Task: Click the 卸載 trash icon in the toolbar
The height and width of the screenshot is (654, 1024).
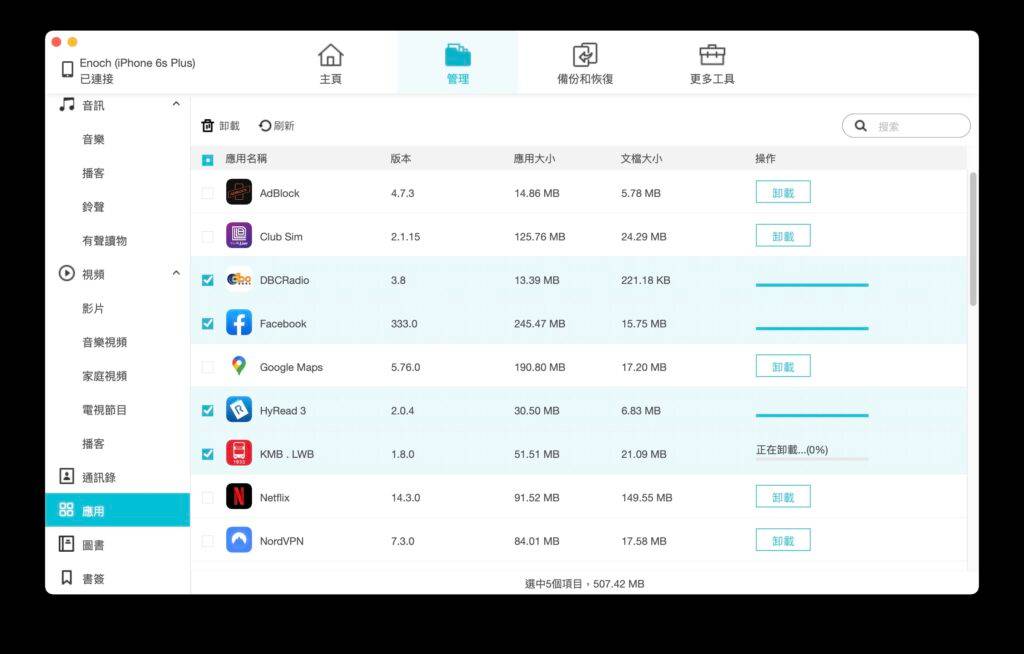Action: click(x=206, y=127)
